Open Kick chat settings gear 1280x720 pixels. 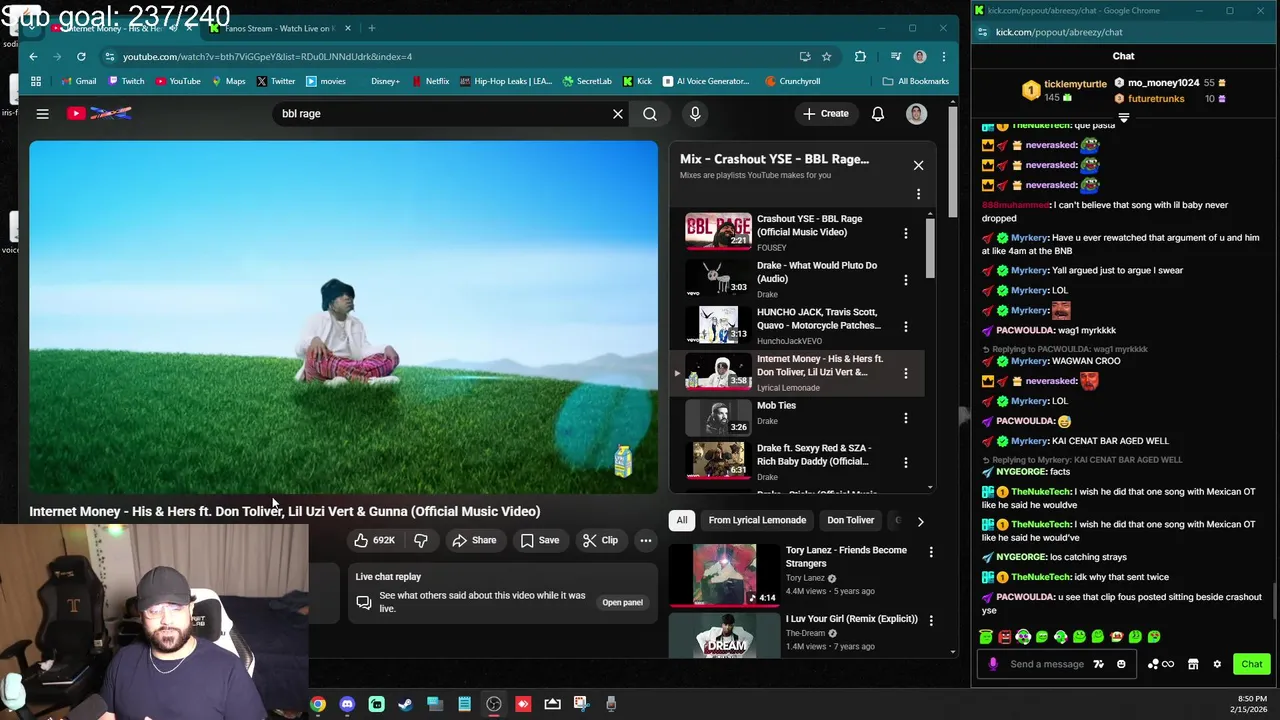(x=1217, y=664)
